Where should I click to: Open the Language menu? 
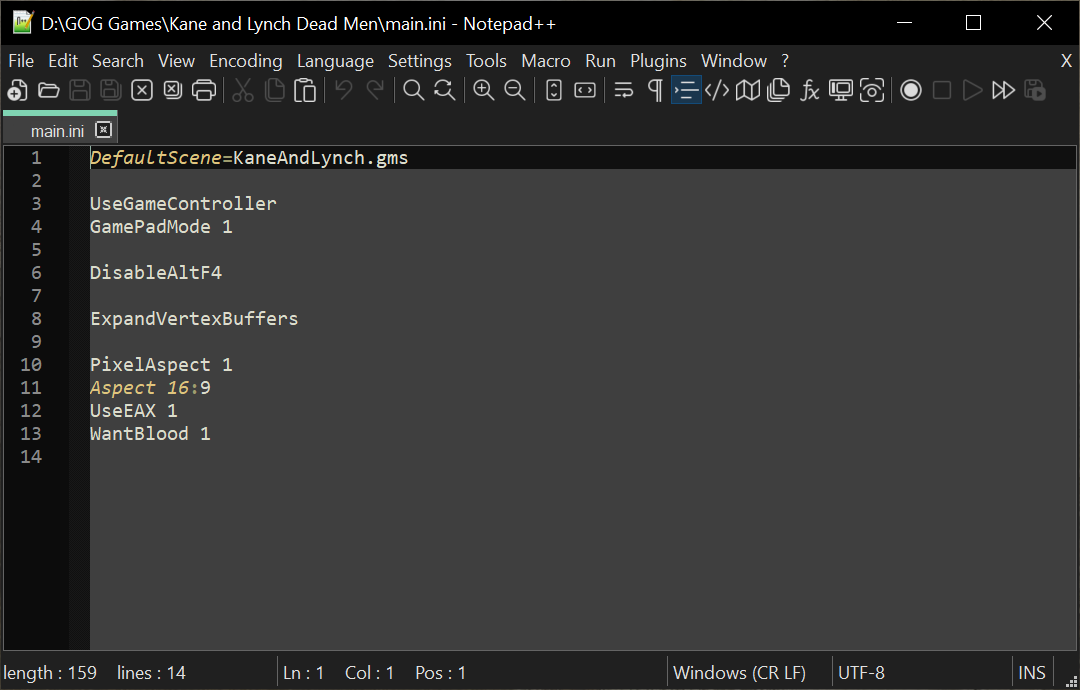(x=335, y=61)
